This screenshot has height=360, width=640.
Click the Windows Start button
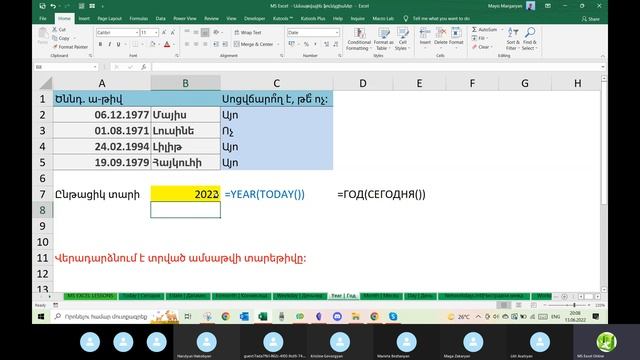41,316
